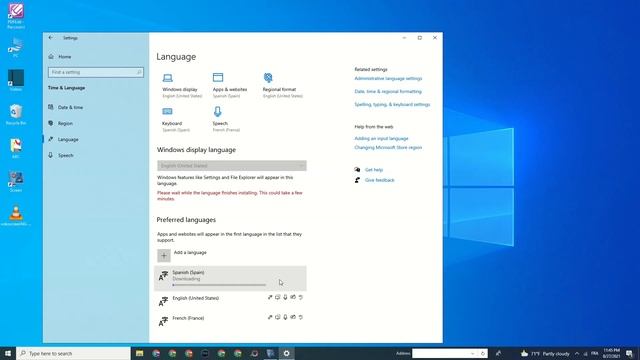Screen dimensions: 640x360
Task: Open the Recycle Bin desktop icon
Action: [x=16, y=114]
